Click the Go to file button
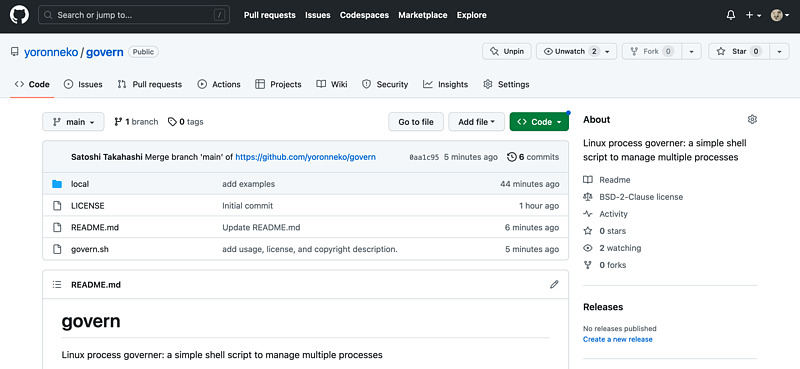Viewport: 800px width, 369px height. pyautogui.click(x=416, y=121)
